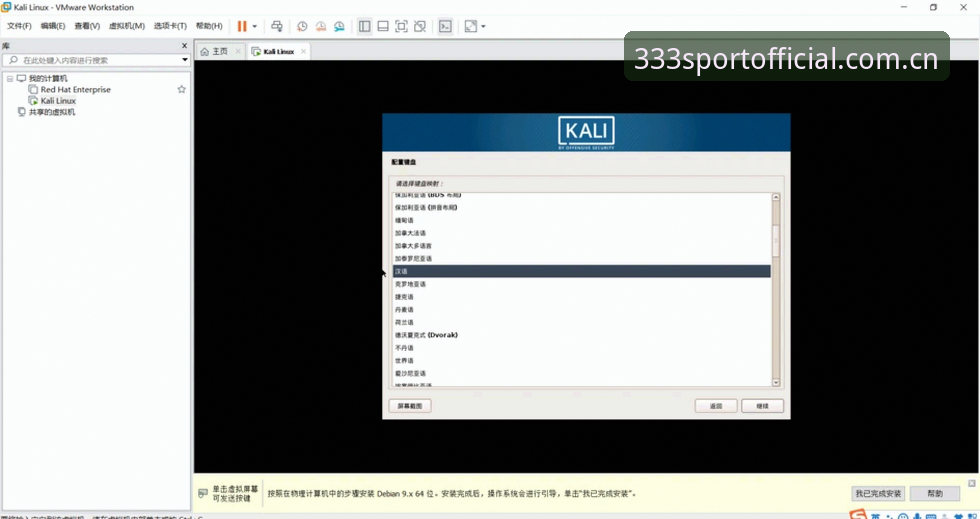Open the 帮助(H) menu
The width and height of the screenshot is (980, 519).
(209, 26)
